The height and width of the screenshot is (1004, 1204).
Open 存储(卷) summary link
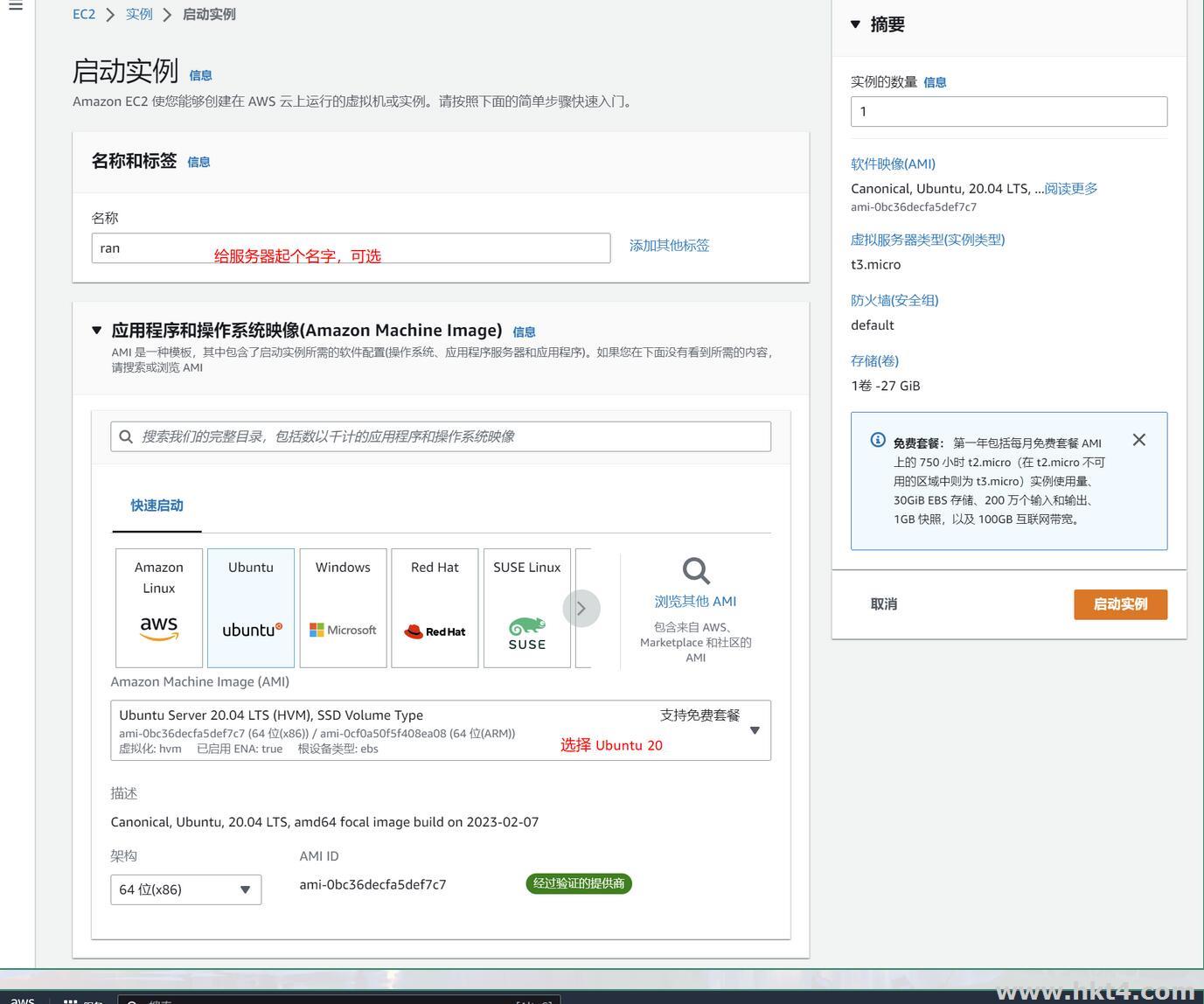[x=874, y=360]
